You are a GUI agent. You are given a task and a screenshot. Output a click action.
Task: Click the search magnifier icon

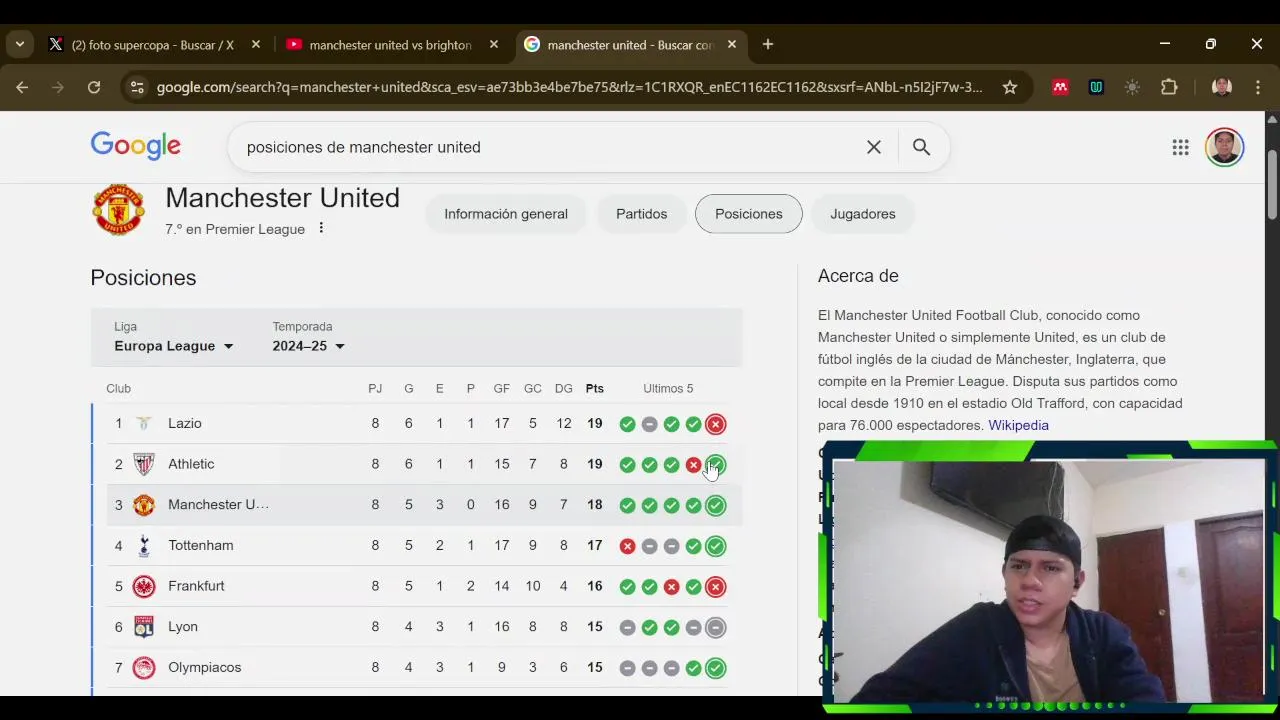point(921,147)
